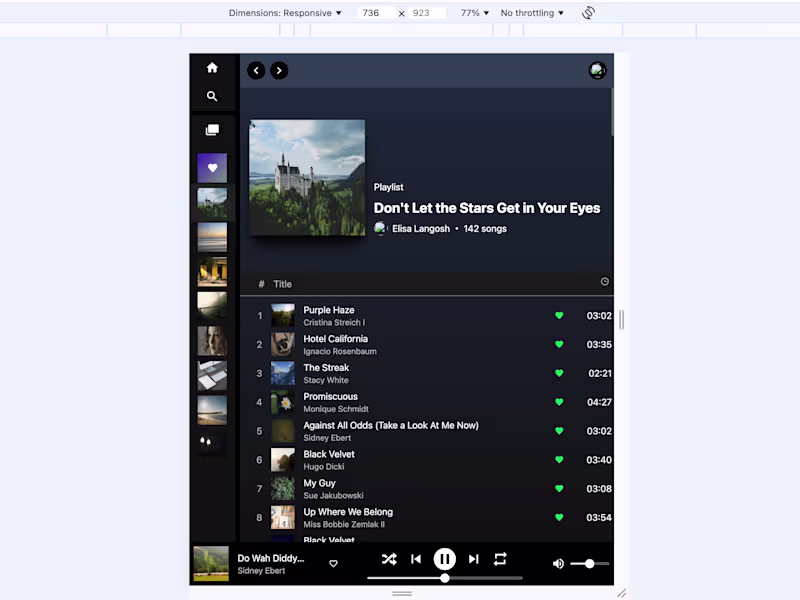800x600 pixels.
Task: Open the yellow building playlist thumbnail
Action: click(x=212, y=271)
